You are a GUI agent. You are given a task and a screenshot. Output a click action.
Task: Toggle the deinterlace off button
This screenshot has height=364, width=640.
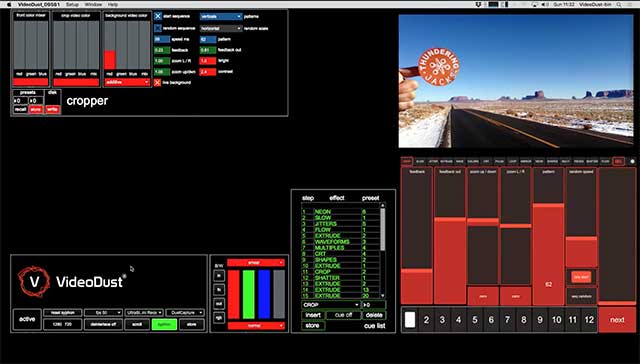[x=103, y=324]
